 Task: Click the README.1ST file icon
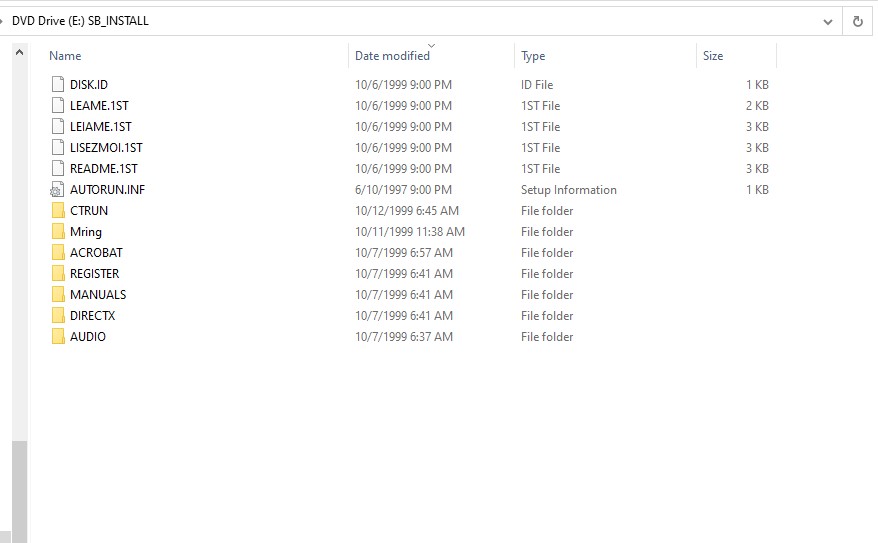(x=57, y=169)
